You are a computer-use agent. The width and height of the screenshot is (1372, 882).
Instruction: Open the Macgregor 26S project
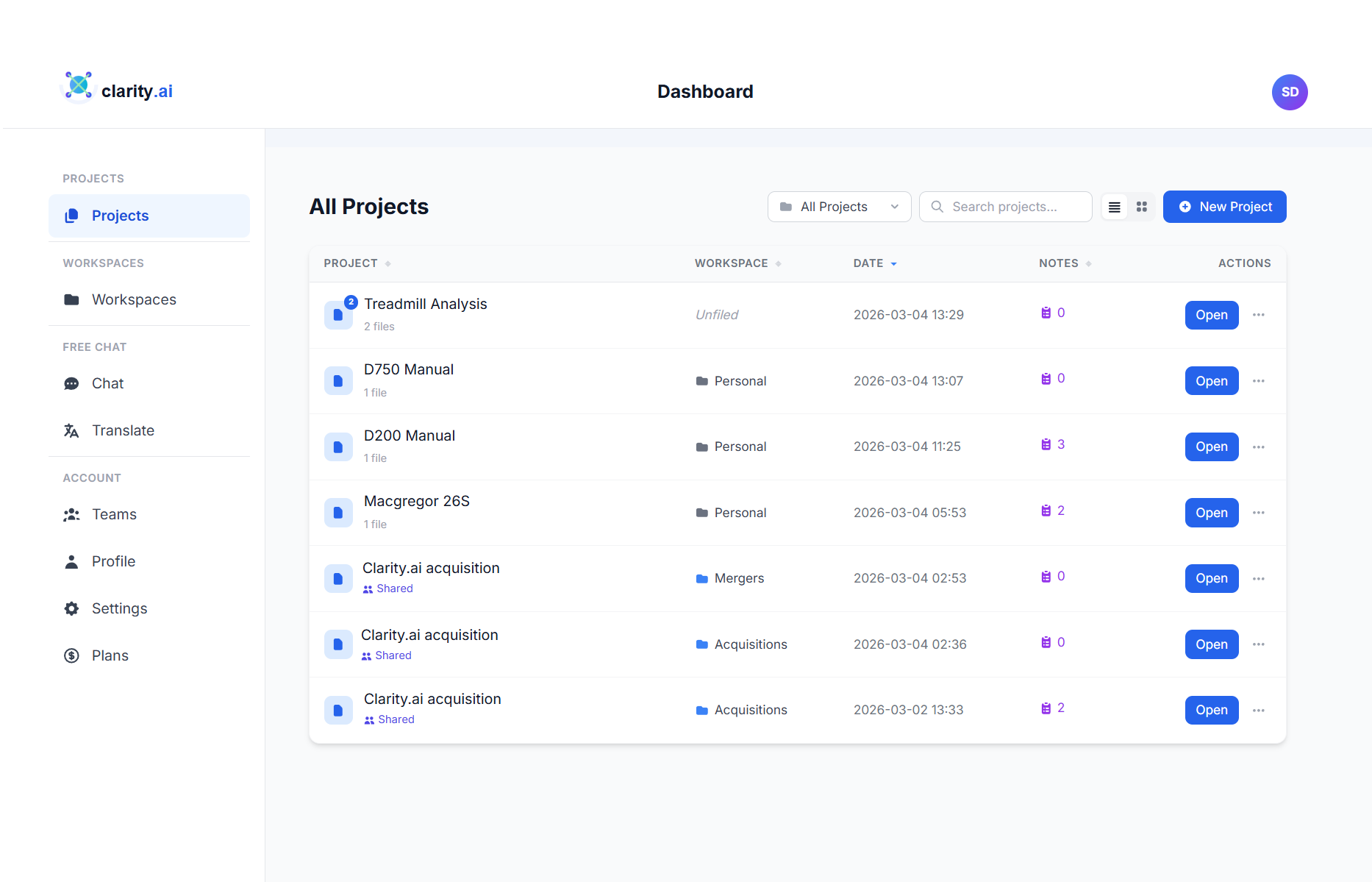1211,513
